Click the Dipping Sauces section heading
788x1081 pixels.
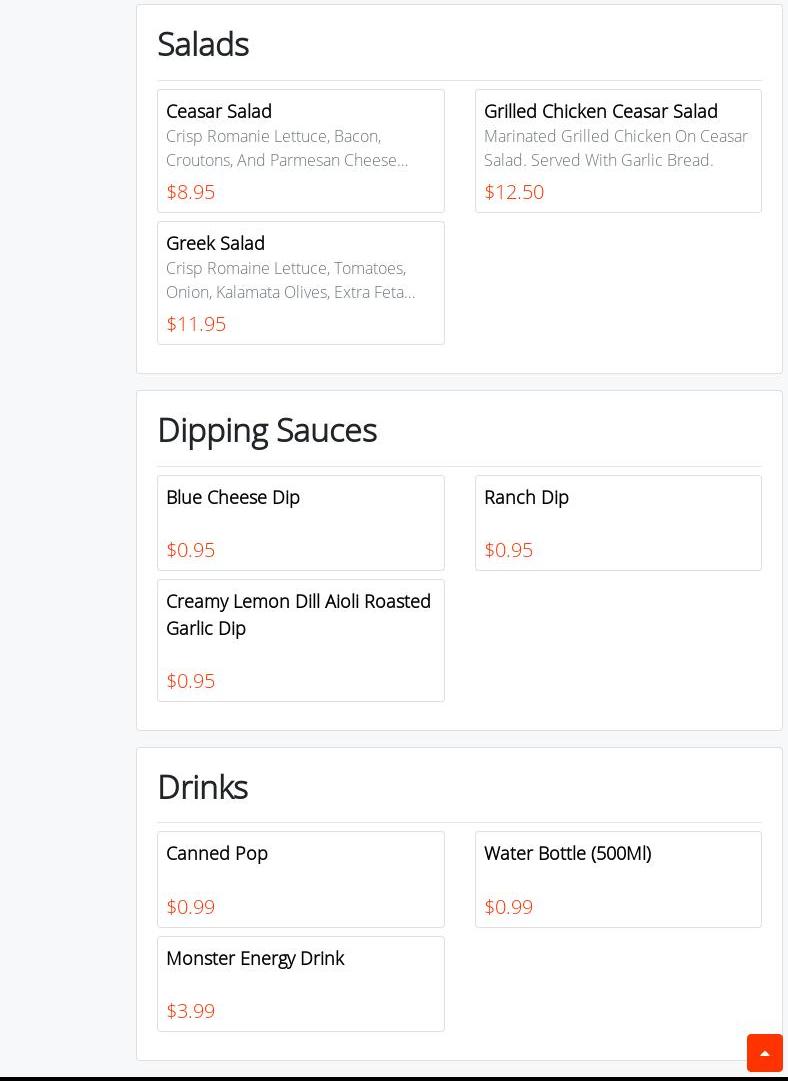click(267, 430)
